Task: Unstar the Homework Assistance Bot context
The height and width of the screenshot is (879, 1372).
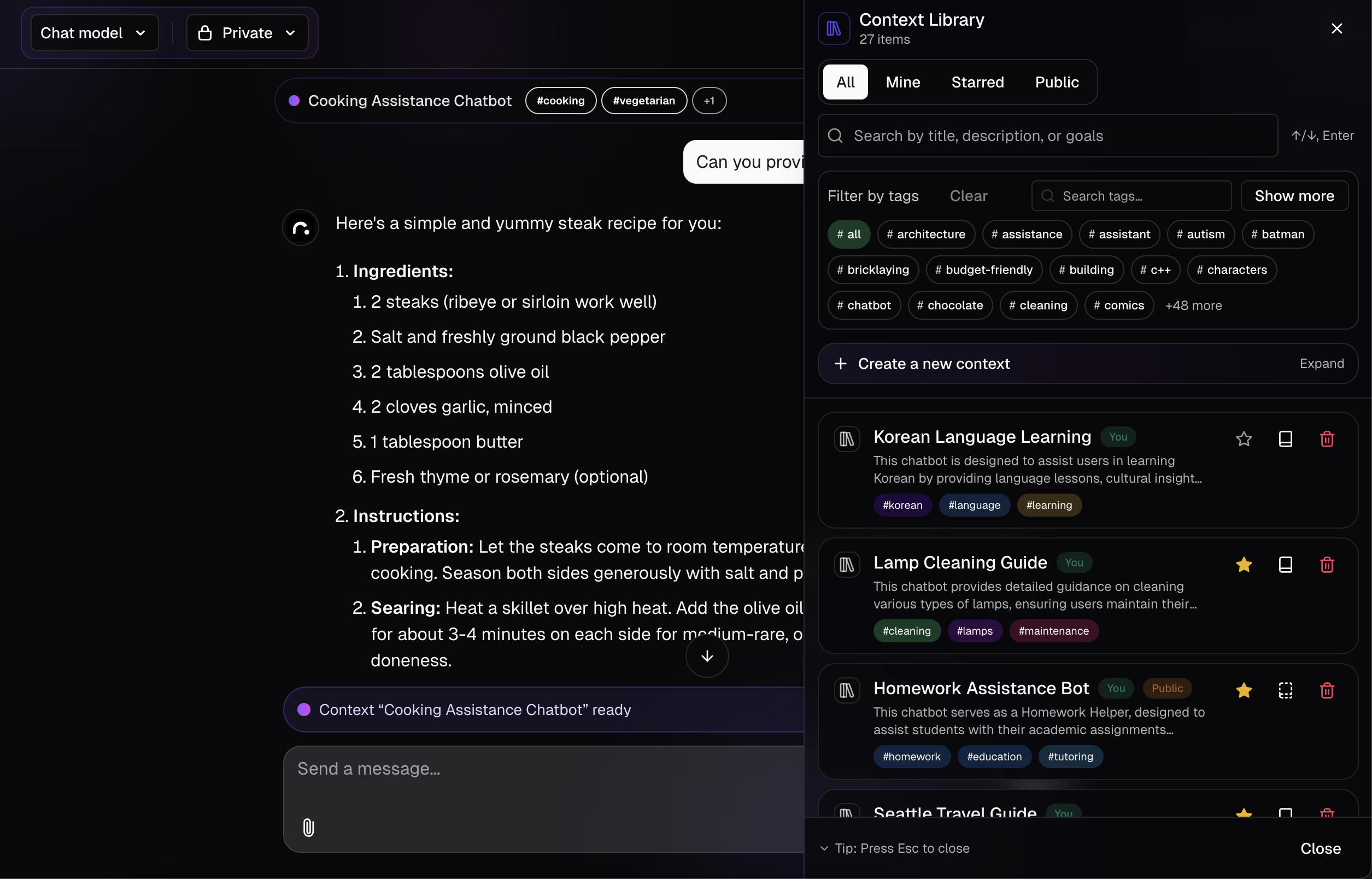Action: [x=1244, y=690]
